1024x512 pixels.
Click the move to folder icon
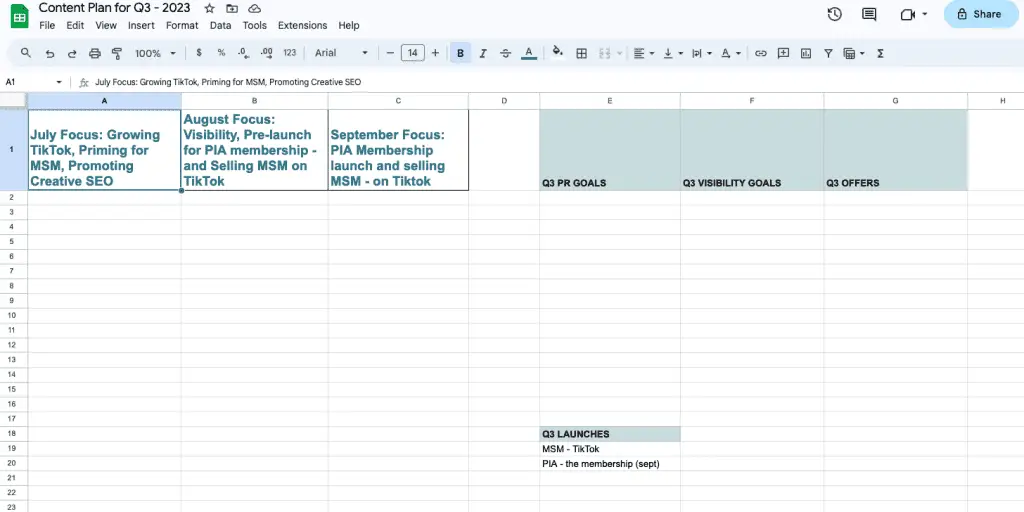tap(232, 8)
